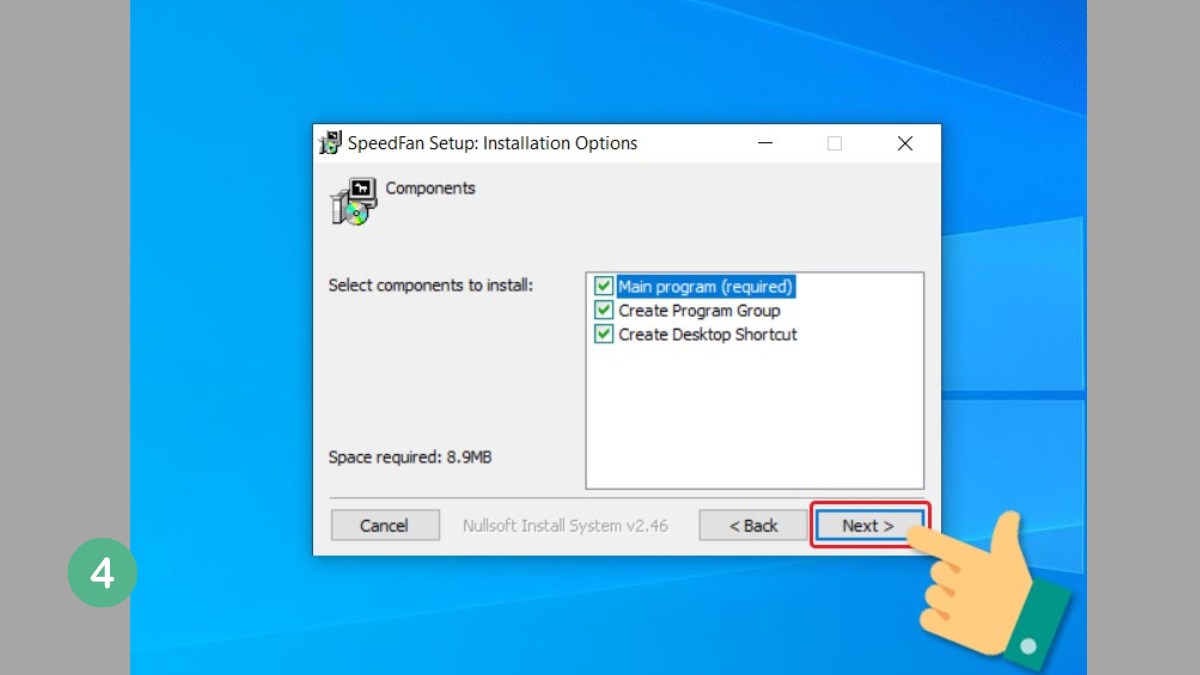Select the Create Program Group label
Viewport: 1200px width, 675px height.
[699, 310]
